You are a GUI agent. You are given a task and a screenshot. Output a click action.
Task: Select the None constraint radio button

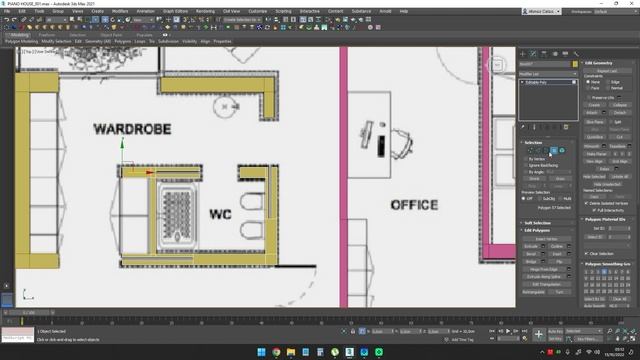point(588,82)
